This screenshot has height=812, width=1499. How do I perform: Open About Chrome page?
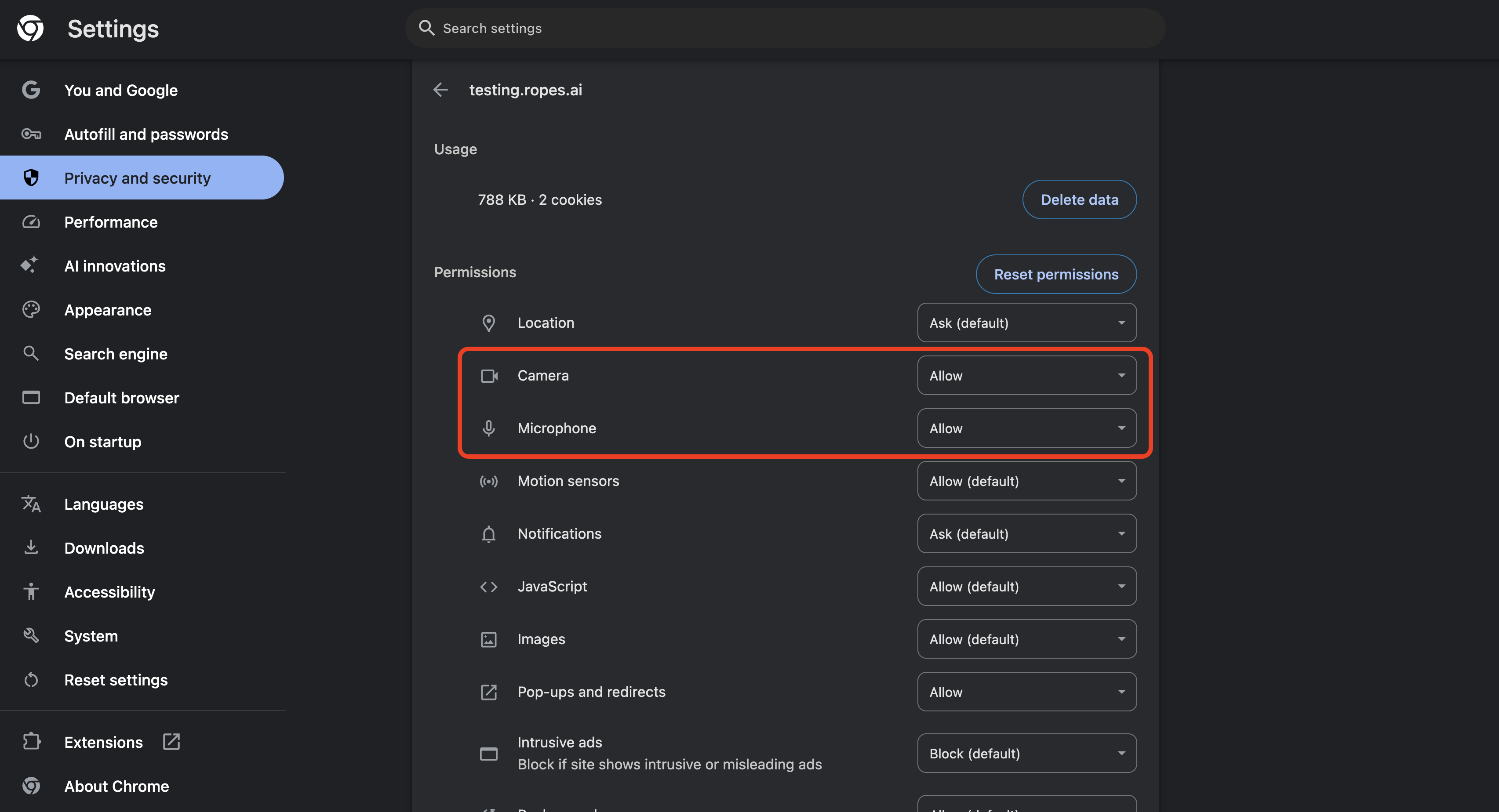click(x=142, y=786)
